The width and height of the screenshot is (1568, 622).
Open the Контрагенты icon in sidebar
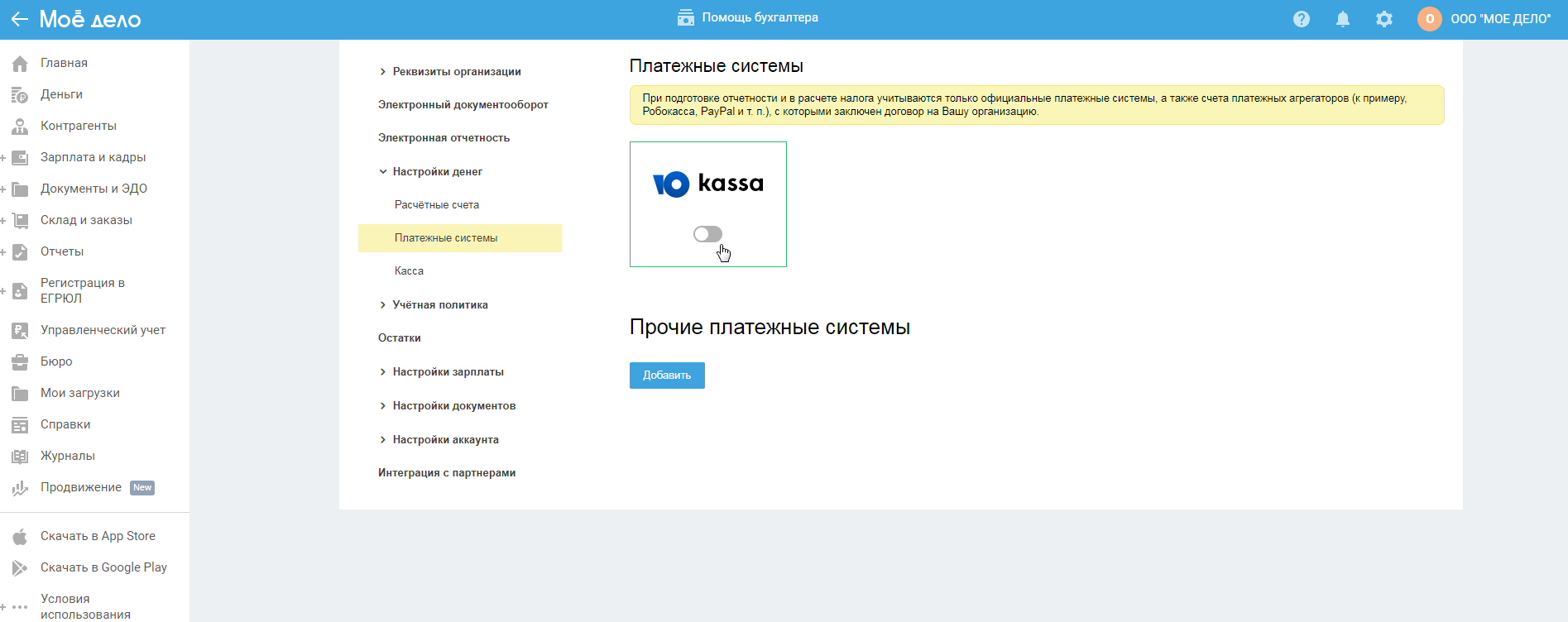pyautogui.click(x=20, y=127)
